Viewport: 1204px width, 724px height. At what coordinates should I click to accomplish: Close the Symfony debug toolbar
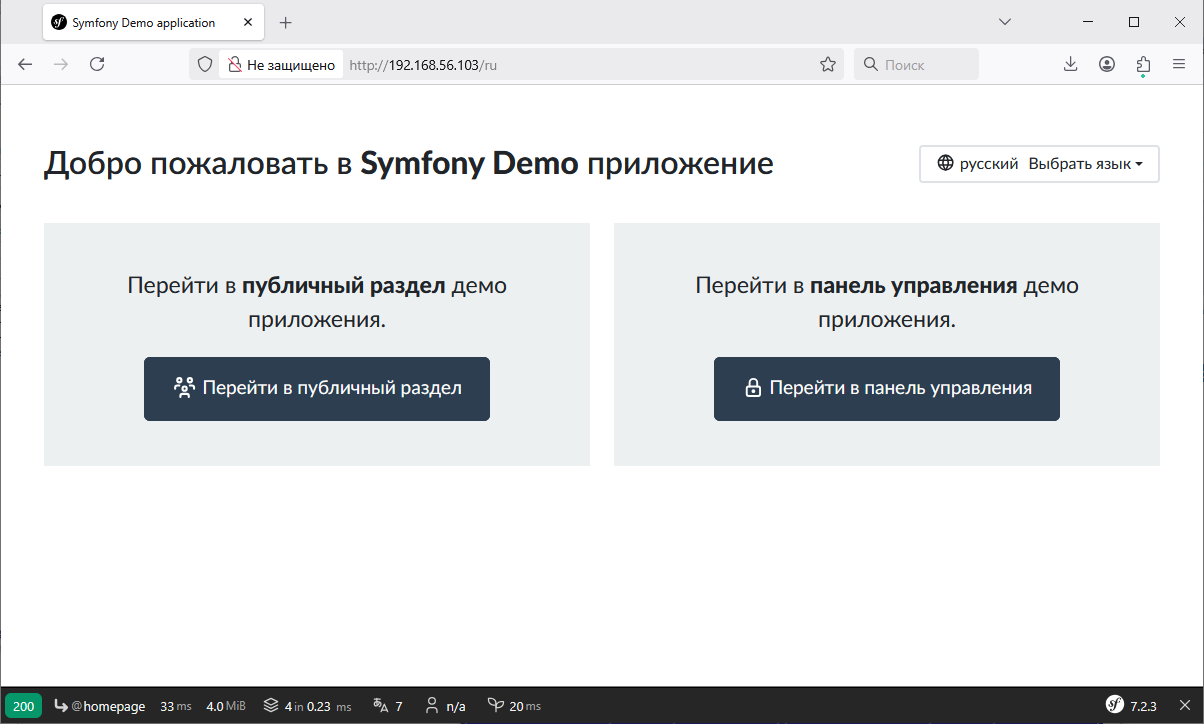pyautogui.click(x=1185, y=706)
